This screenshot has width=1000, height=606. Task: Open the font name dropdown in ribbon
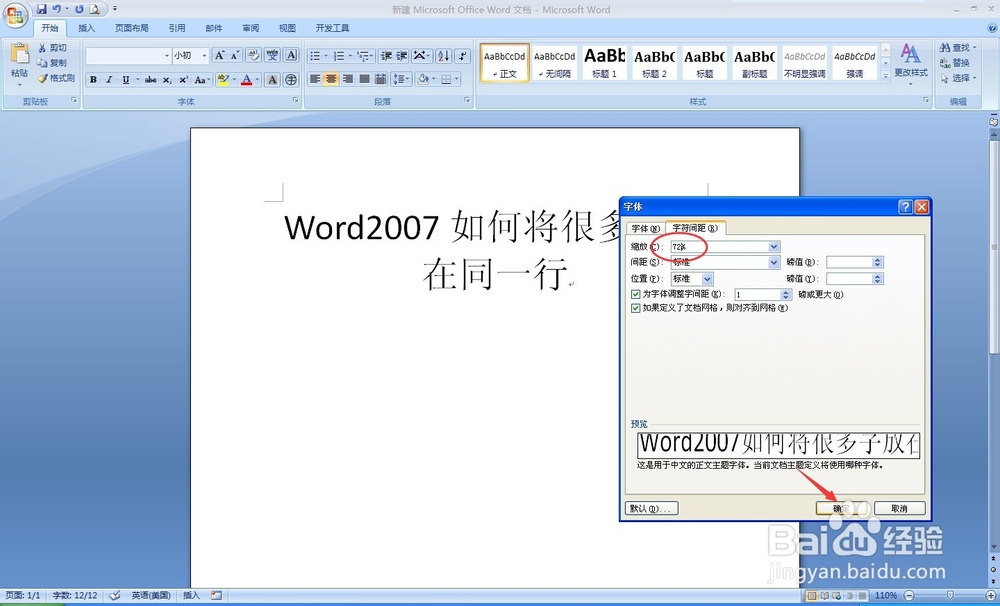click(167, 55)
